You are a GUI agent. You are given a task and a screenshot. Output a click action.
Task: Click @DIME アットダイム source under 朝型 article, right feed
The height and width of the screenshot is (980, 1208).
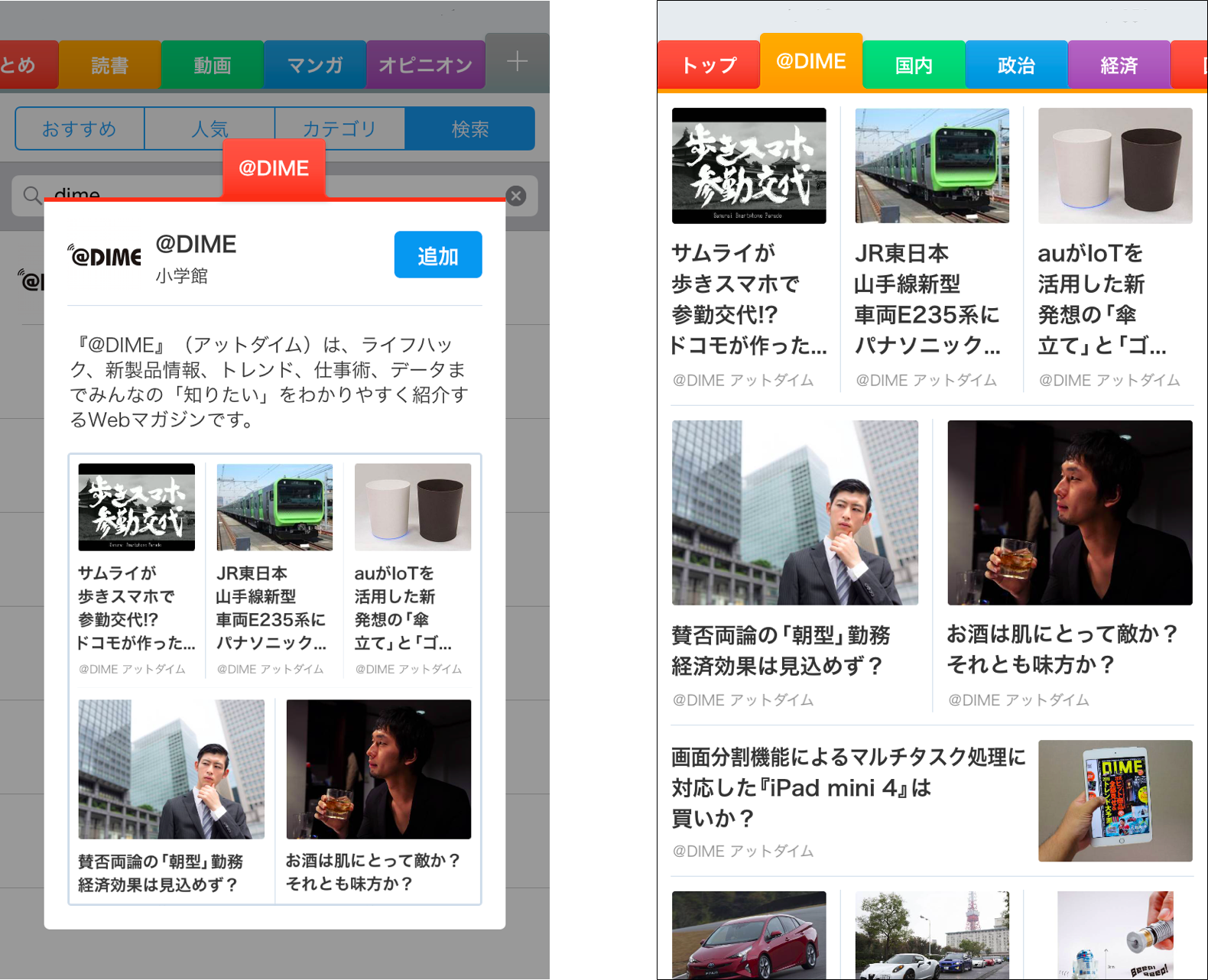pos(743,699)
